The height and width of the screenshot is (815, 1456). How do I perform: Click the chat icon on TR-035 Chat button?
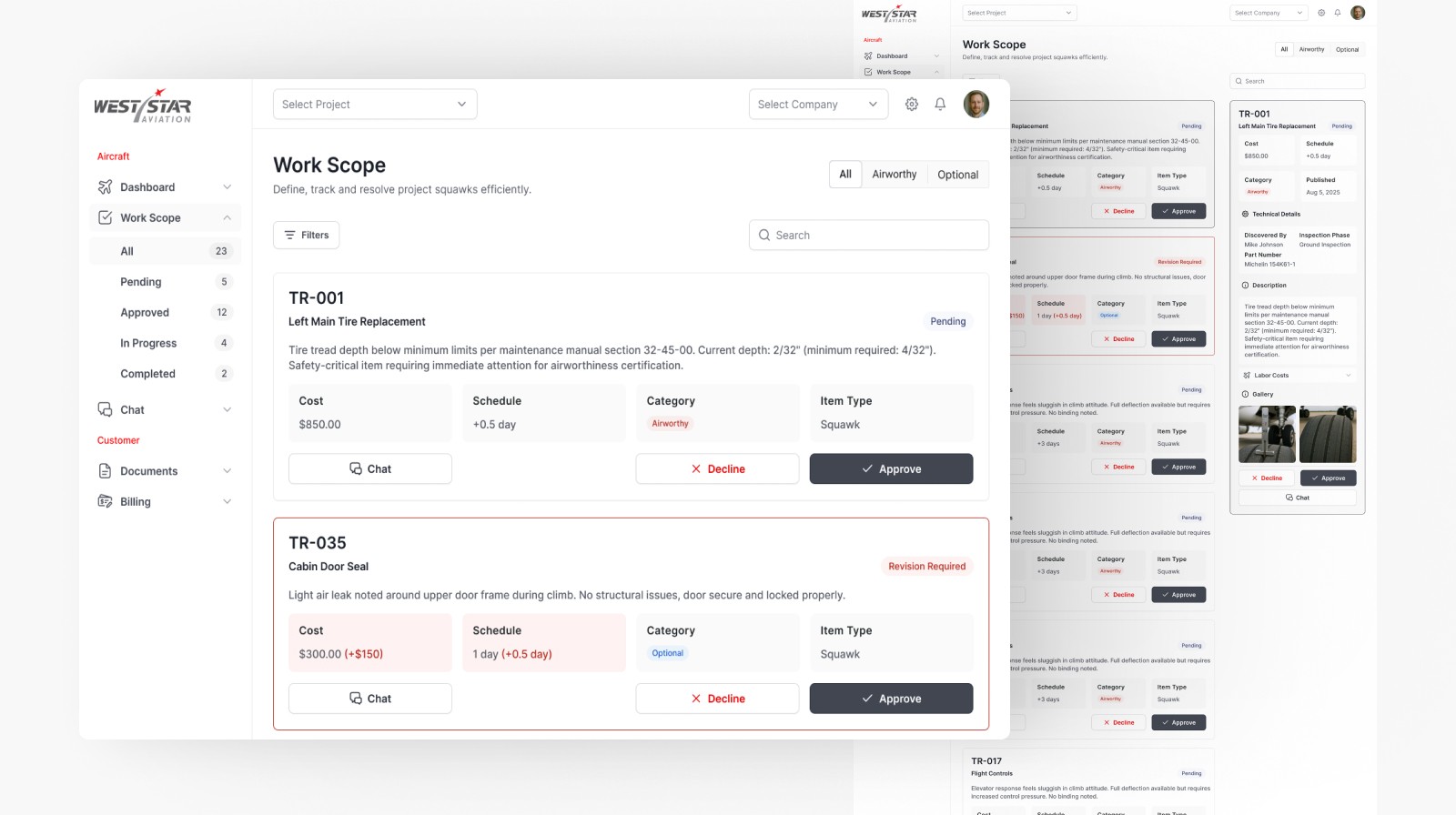pos(356,698)
